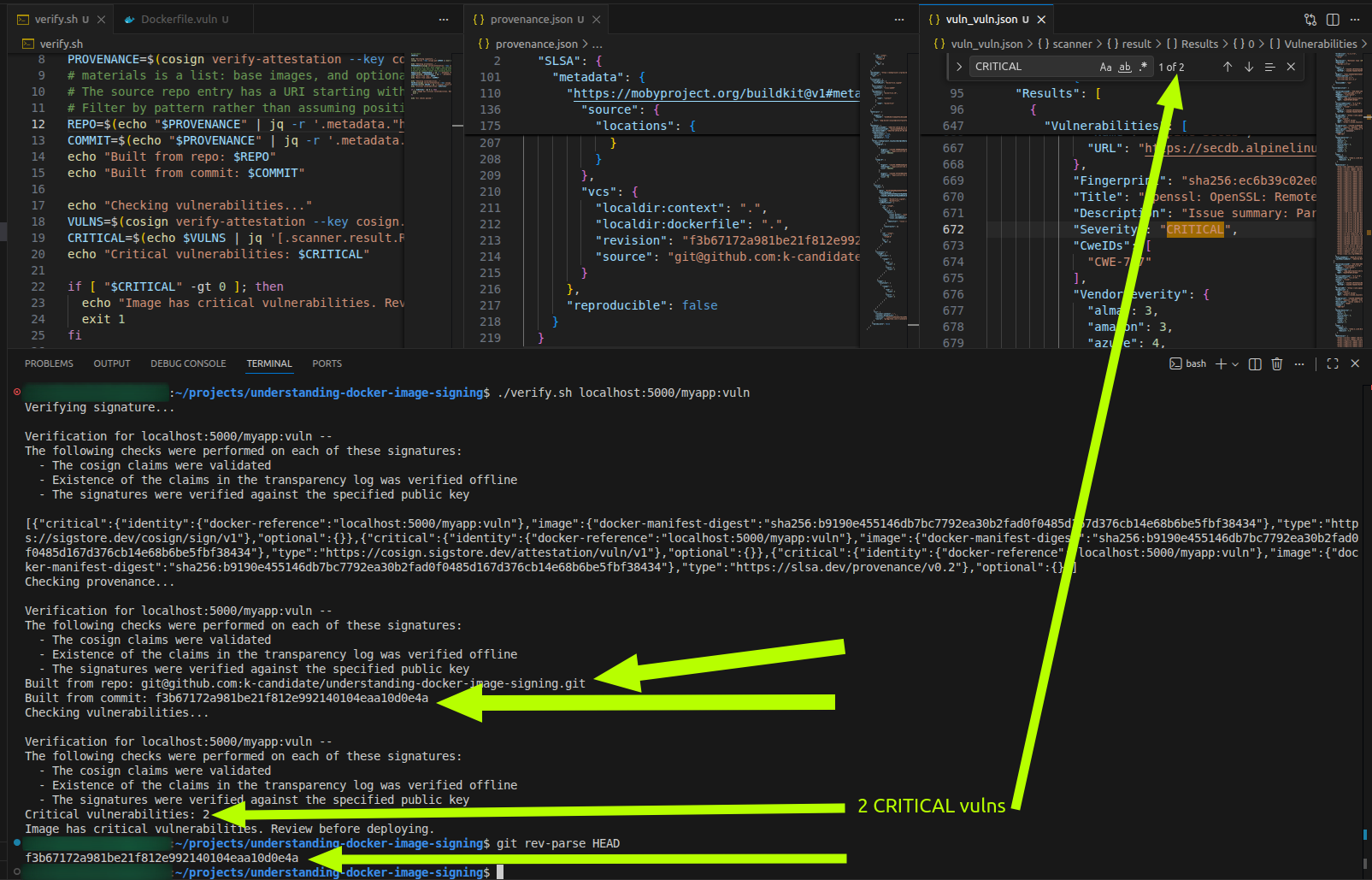Split the terminal pane
This screenshot has height=880, width=1372.
click(1254, 363)
